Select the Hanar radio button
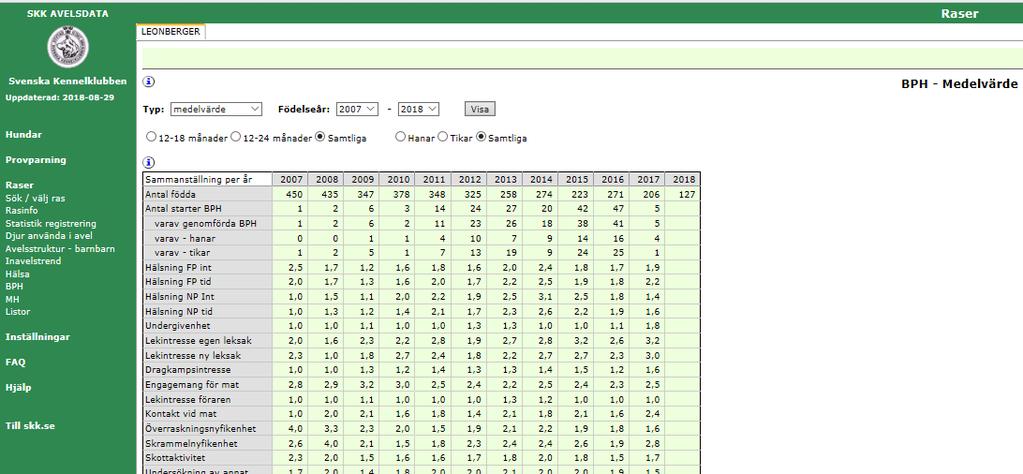 pyautogui.click(x=399, y=138)
